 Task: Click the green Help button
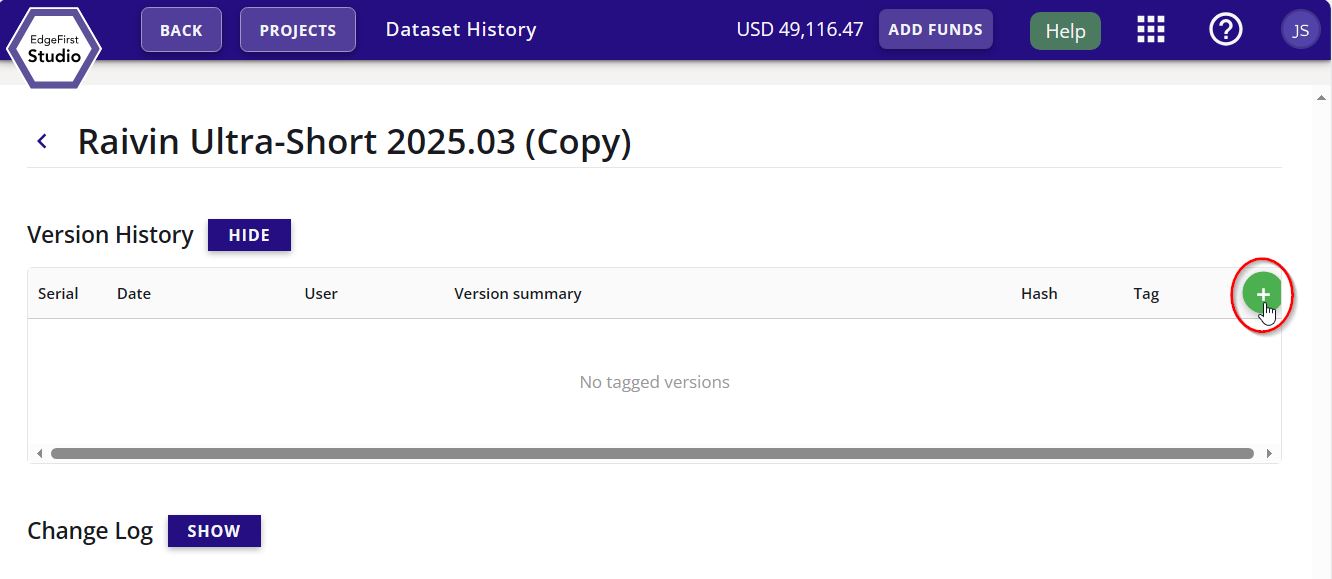1064,30
